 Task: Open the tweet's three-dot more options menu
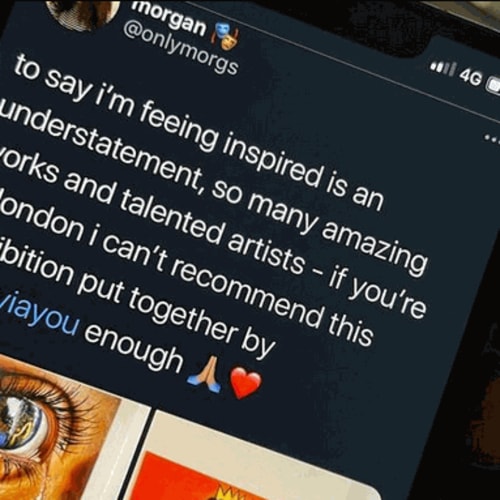[x=492, y=139]
